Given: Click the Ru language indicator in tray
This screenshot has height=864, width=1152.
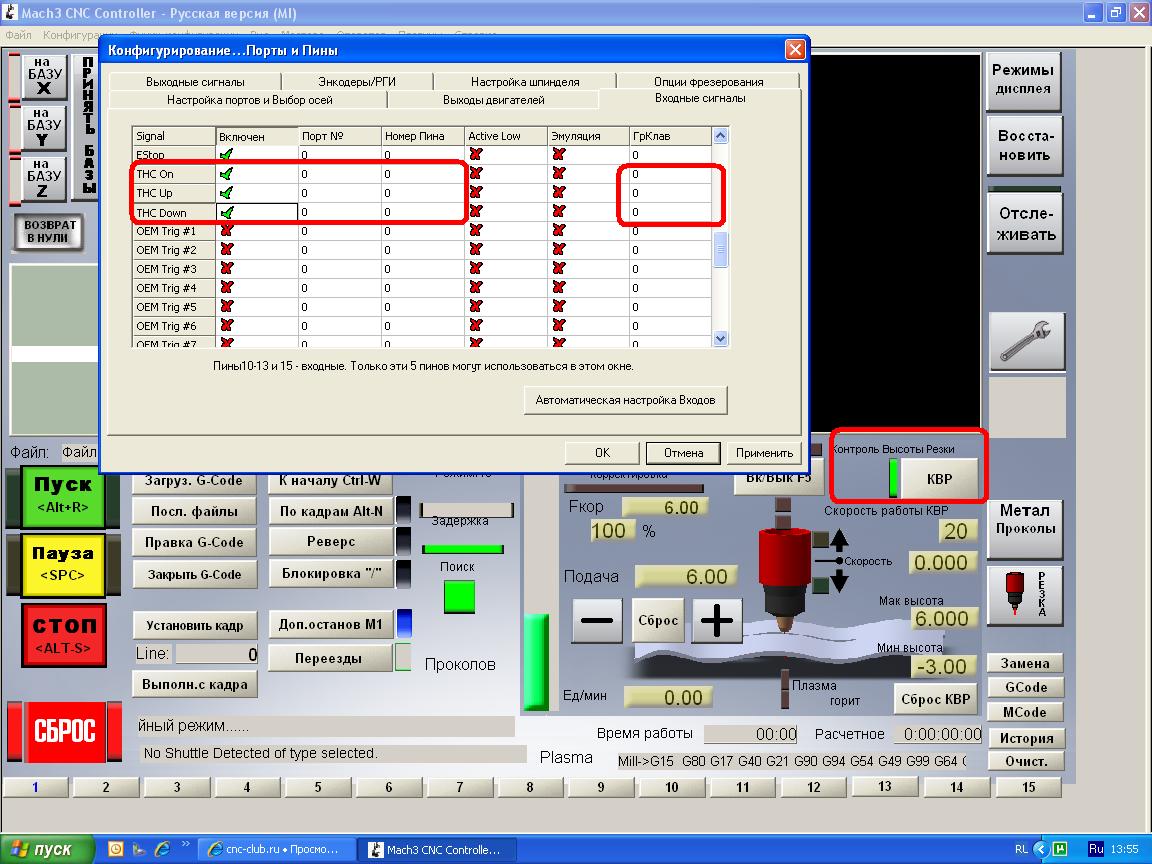Looking at the screenshot, I should click(1095, 849).
